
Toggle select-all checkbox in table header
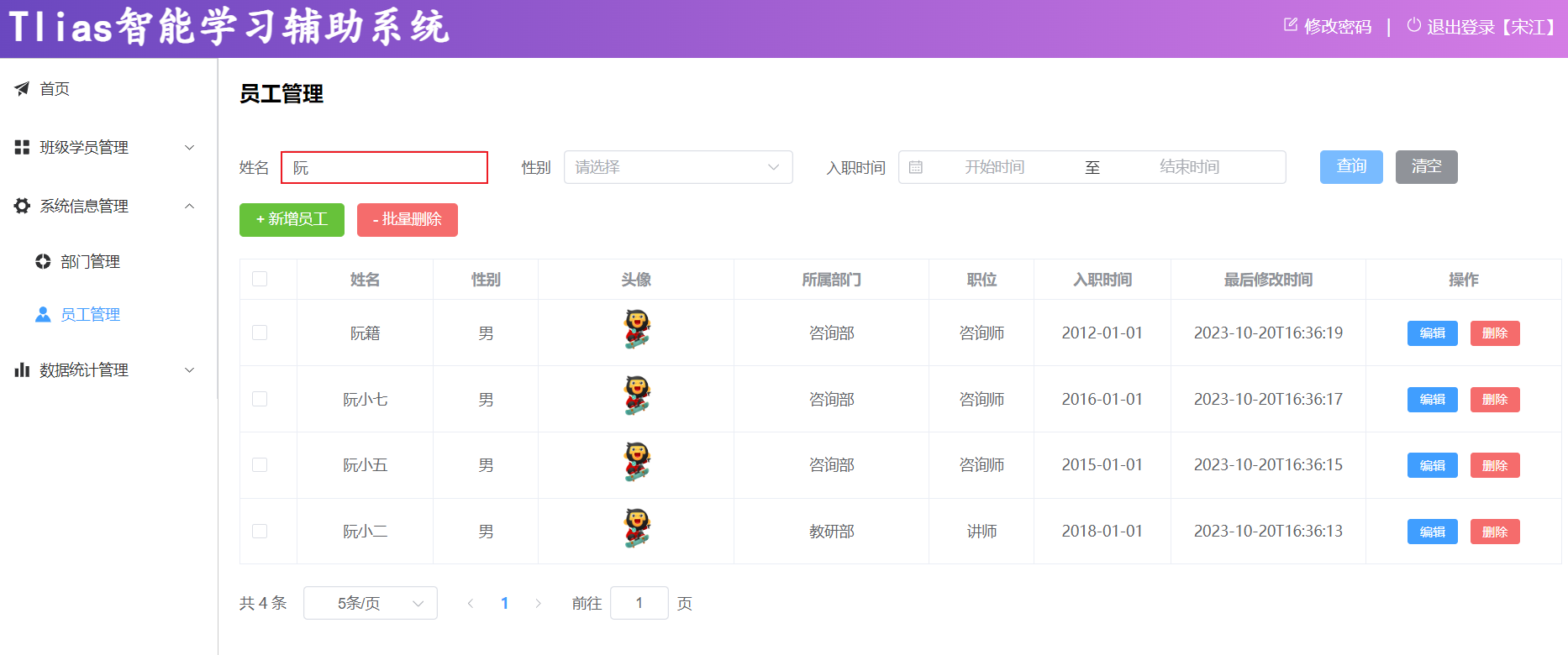[260, 279]
